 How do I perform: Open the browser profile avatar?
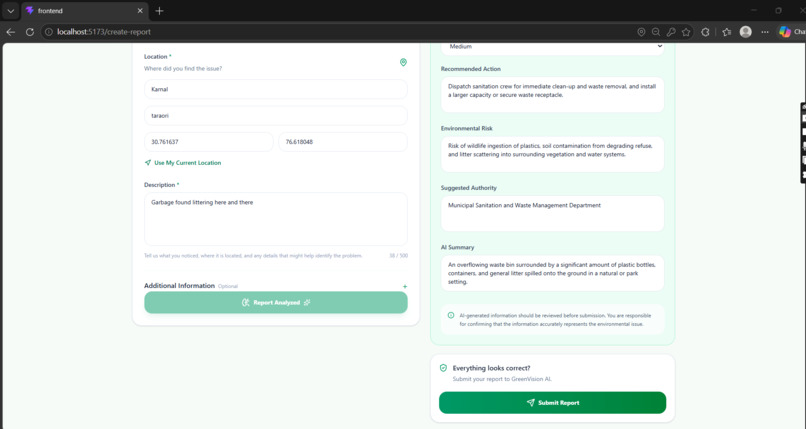click(745, 32)
